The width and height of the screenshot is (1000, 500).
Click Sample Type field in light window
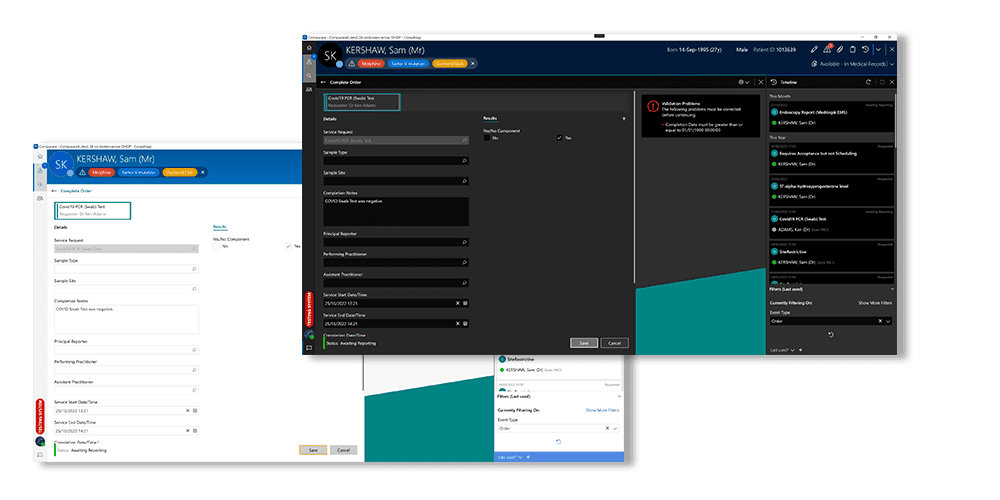[x=126, y=269]
